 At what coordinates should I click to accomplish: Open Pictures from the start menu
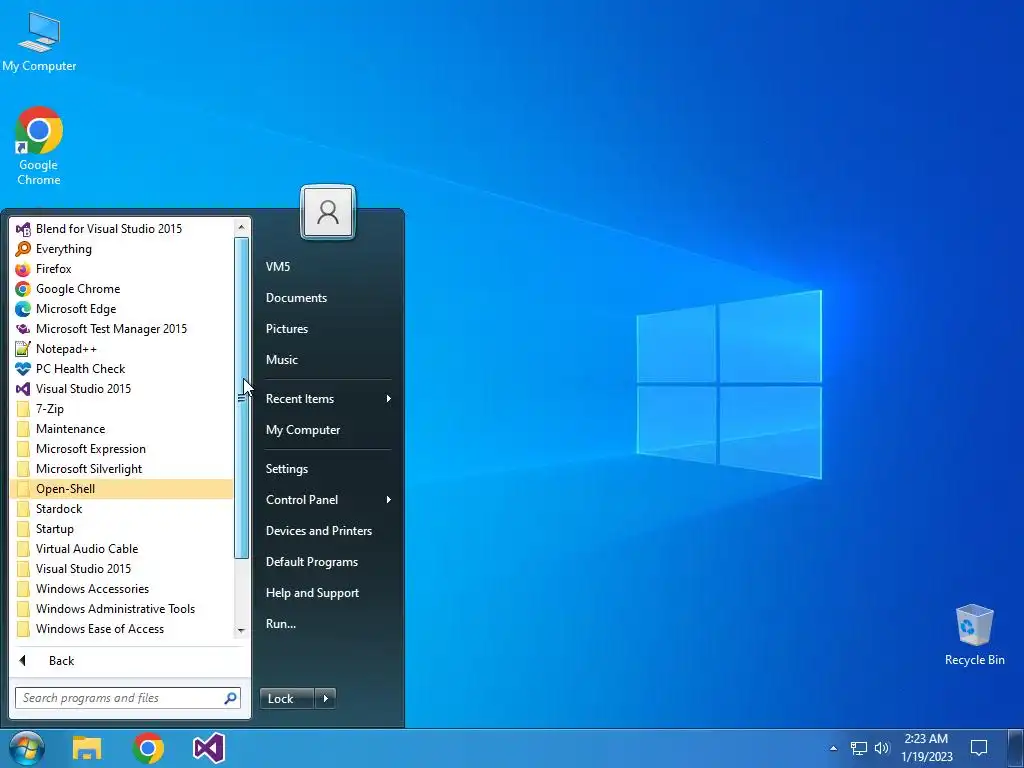pyautogui.click(x=328, y=328)
